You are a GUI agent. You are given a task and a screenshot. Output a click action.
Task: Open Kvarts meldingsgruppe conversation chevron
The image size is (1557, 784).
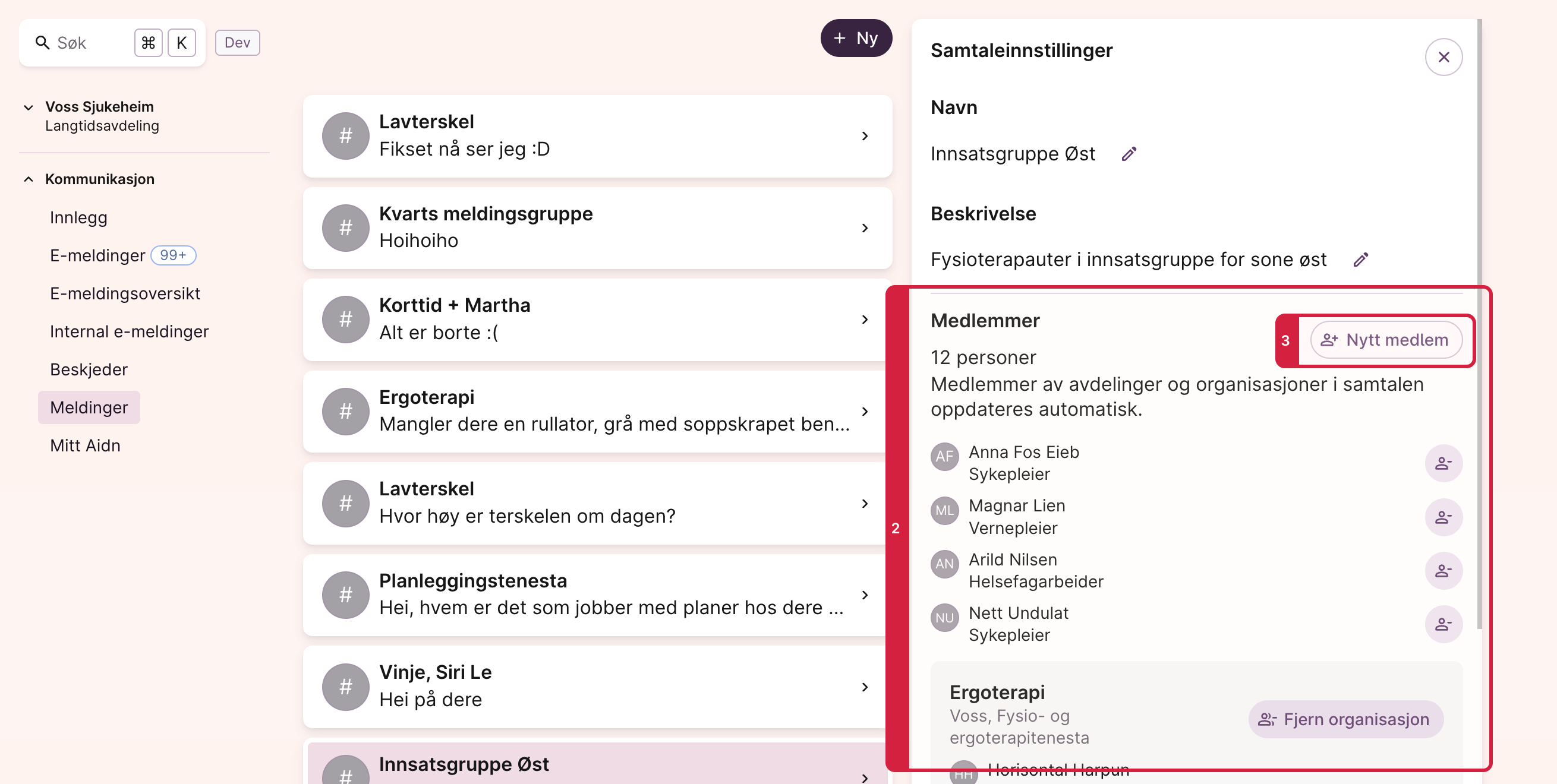click(864, 227)
